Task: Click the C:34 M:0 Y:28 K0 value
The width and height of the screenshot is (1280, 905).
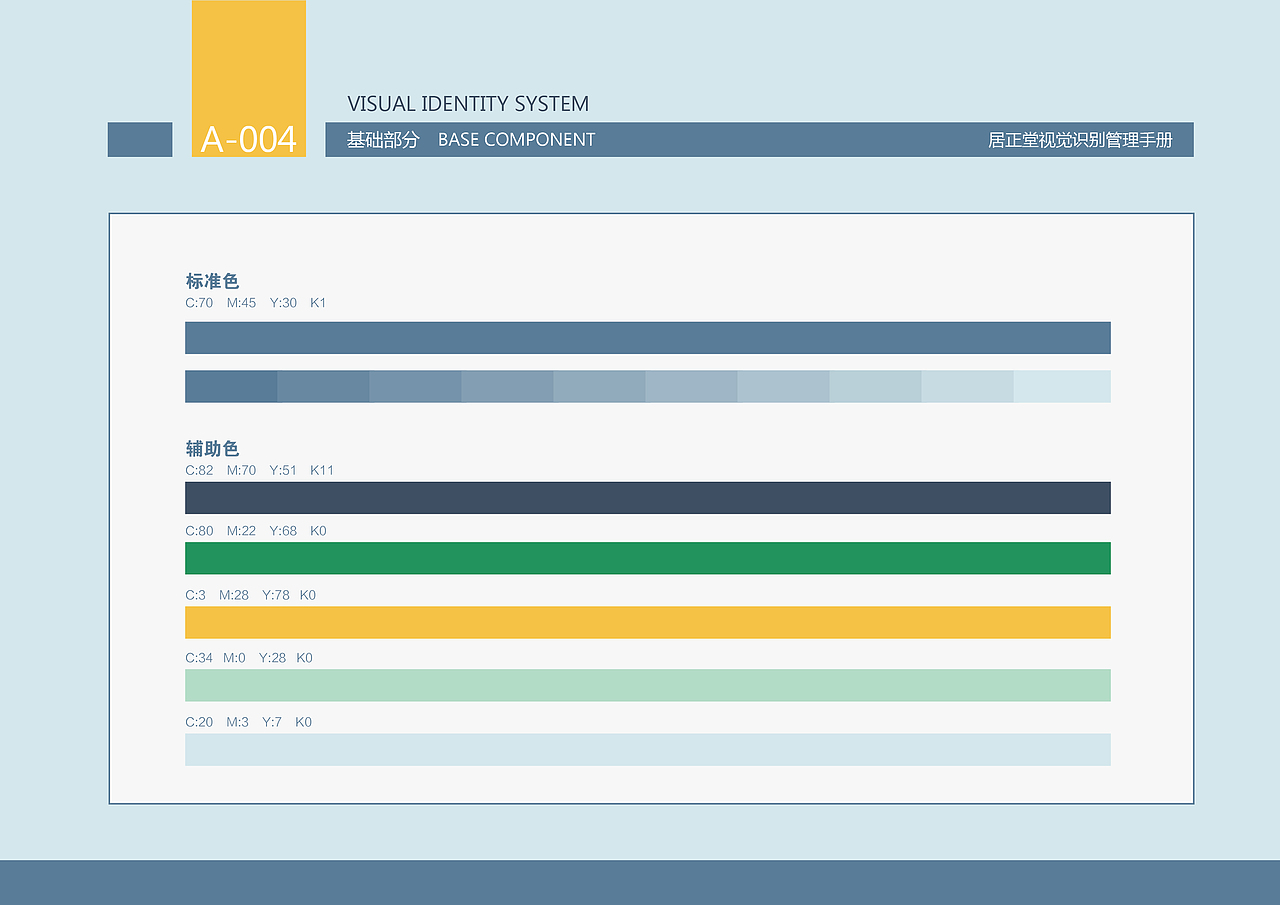Action: [249, 658]
